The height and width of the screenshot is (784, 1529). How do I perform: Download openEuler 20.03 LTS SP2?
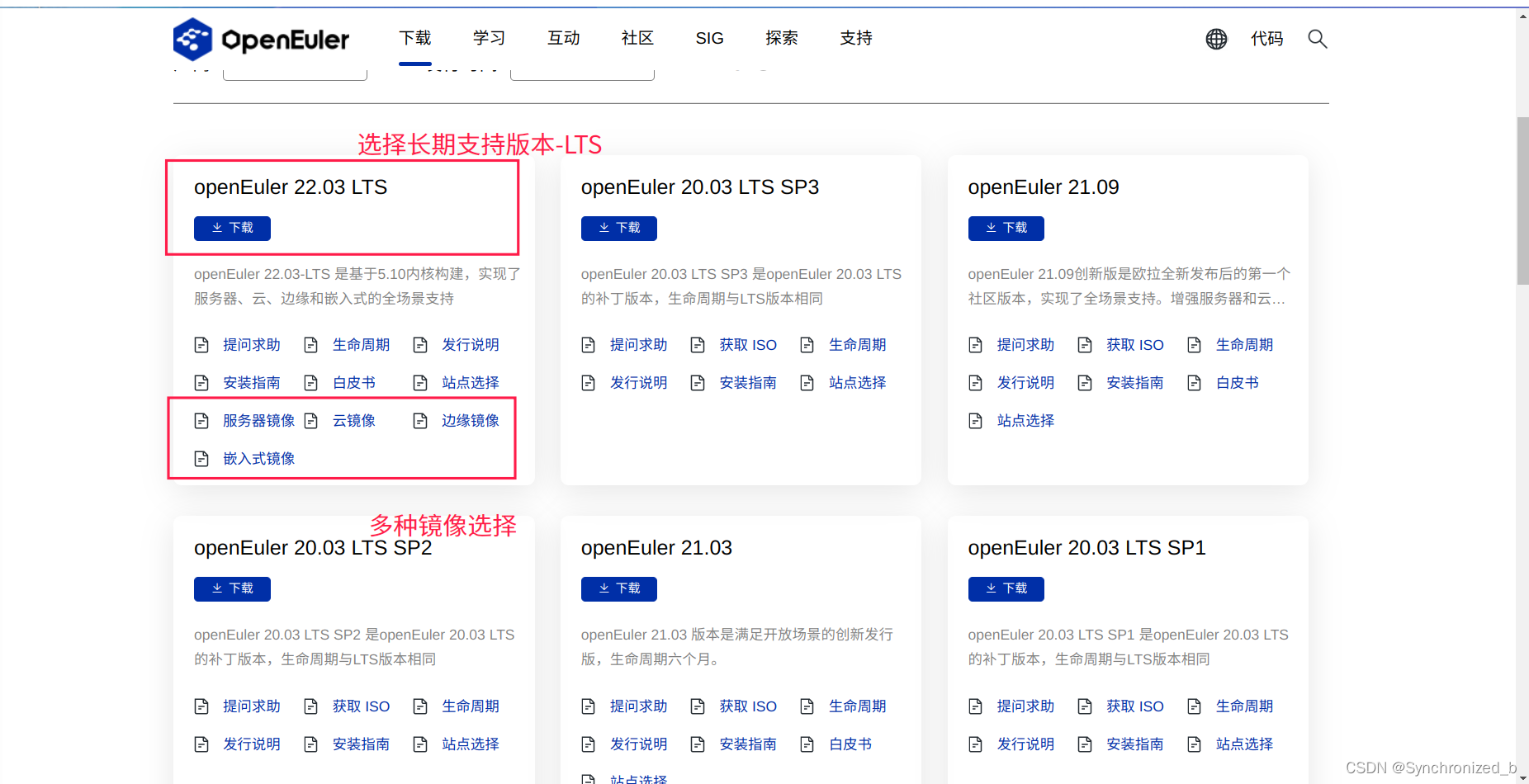click(x=232, y=589)
